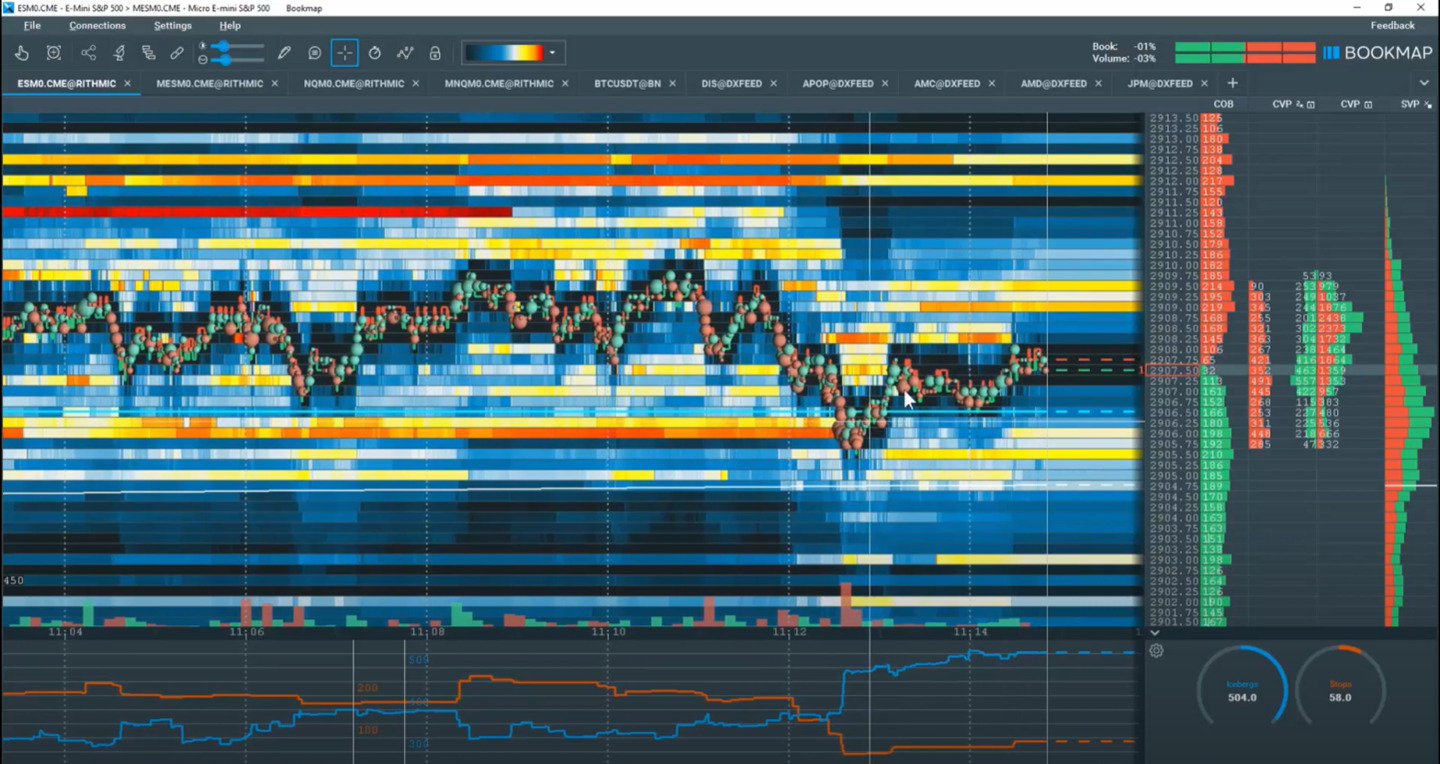Open the widget settings gear icon
This screenshot has height=764, width=1440.
pos(1157,651)
